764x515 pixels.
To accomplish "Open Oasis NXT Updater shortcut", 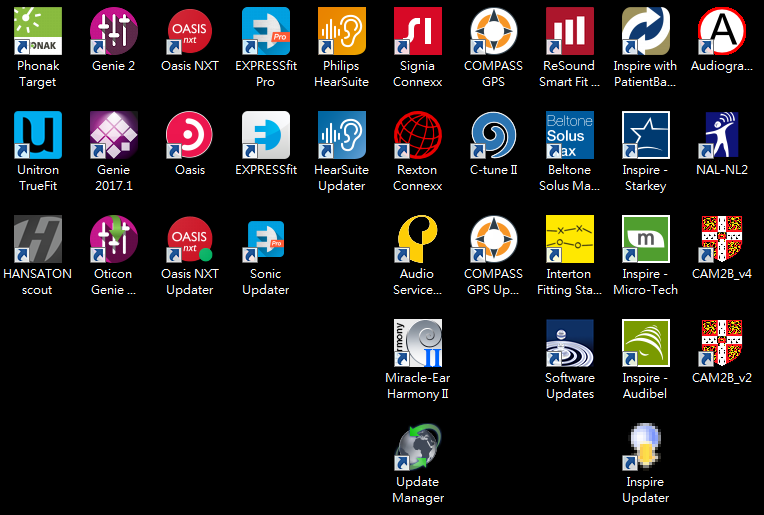I will (x=190, y=239).
